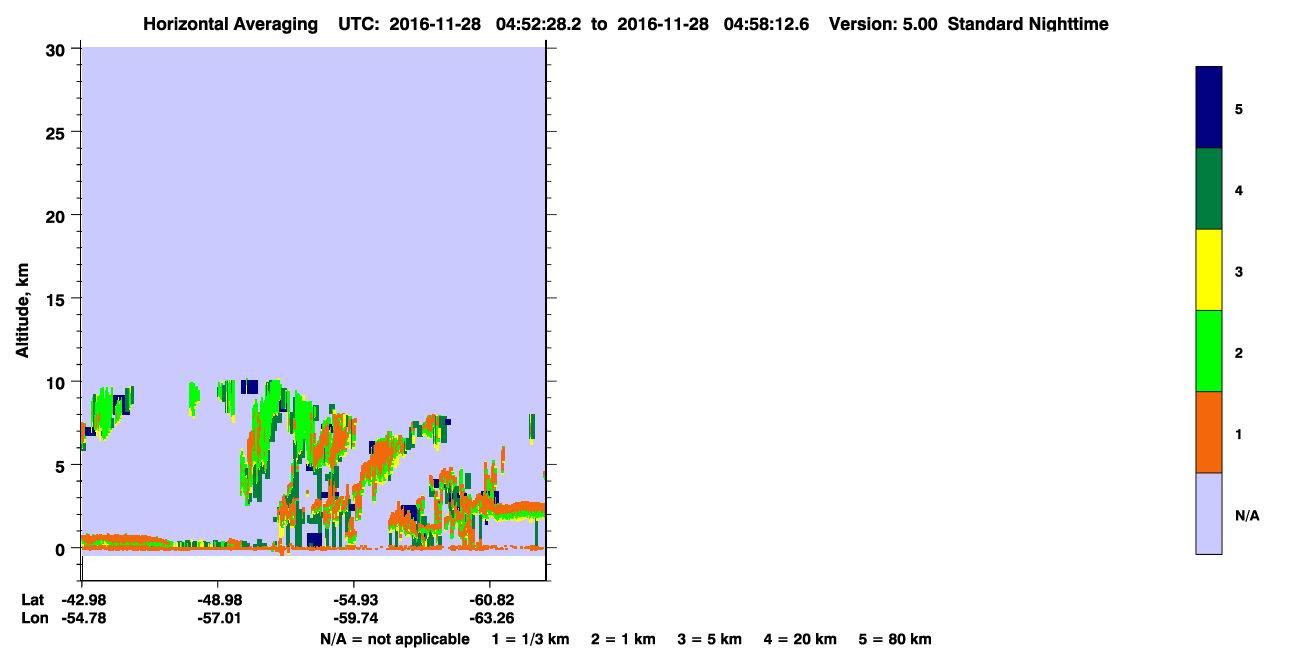Click the 'Lon' axis row label
This screenshot has height=667, width=1300.
[x=34, y=619]
